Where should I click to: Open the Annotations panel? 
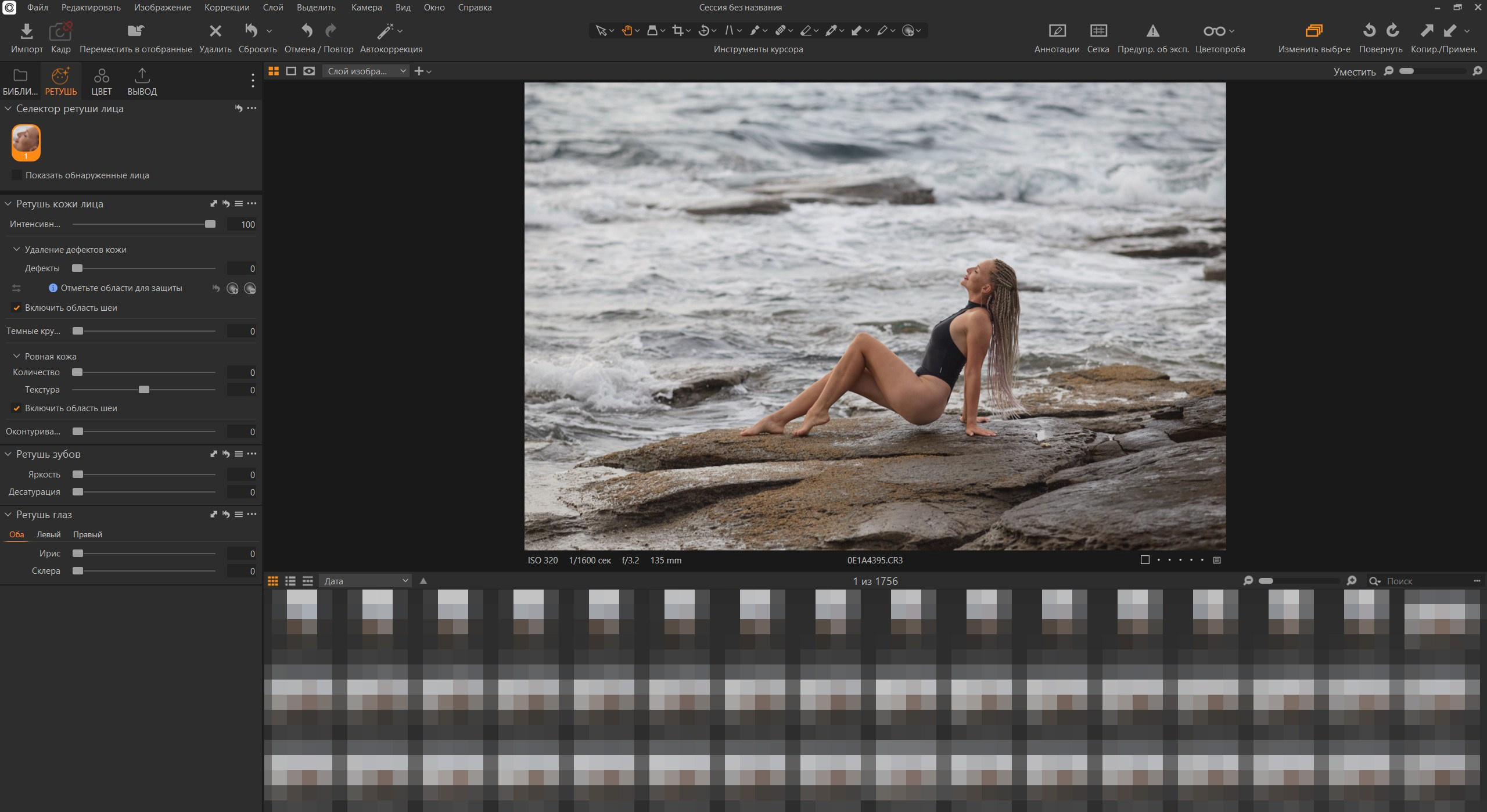point(1058,36)
